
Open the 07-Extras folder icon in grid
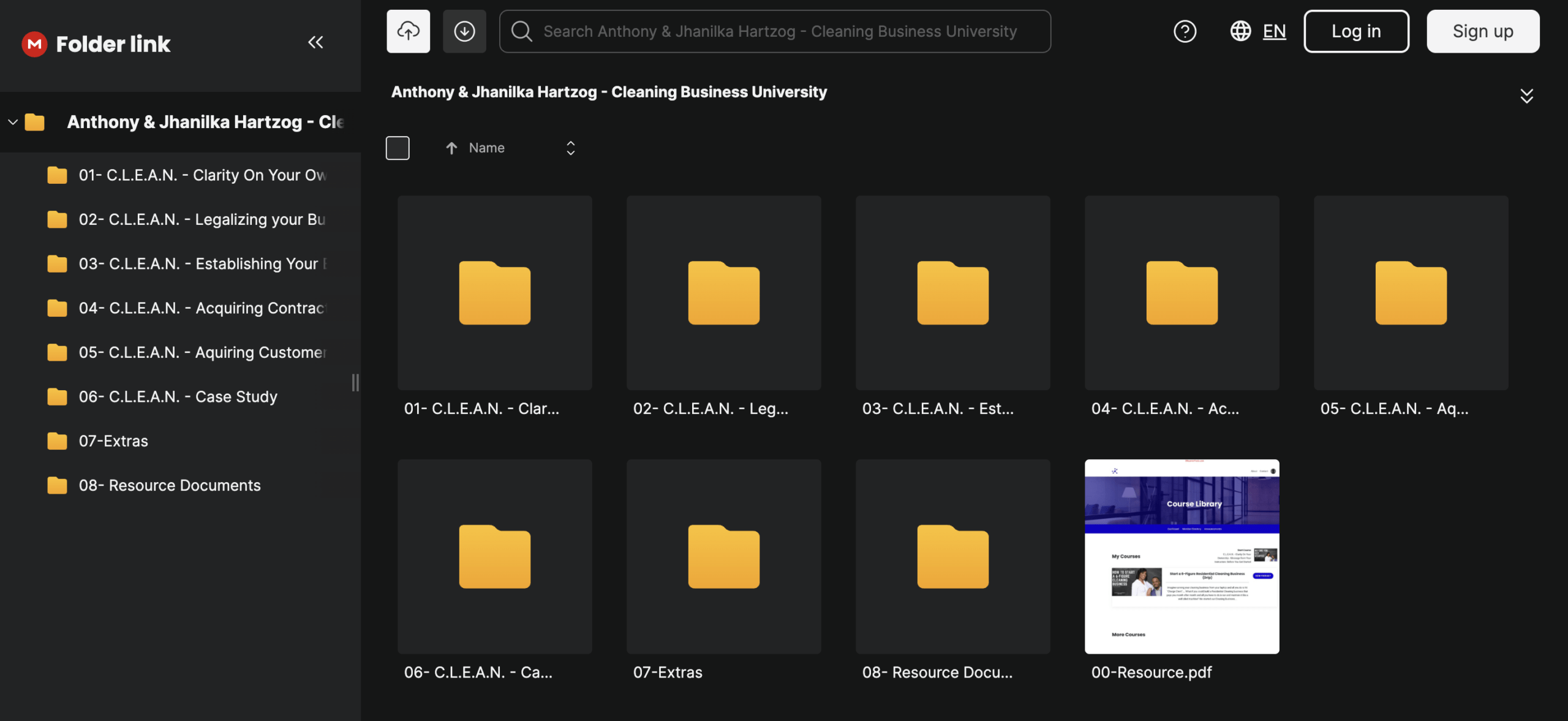point(723,556)
